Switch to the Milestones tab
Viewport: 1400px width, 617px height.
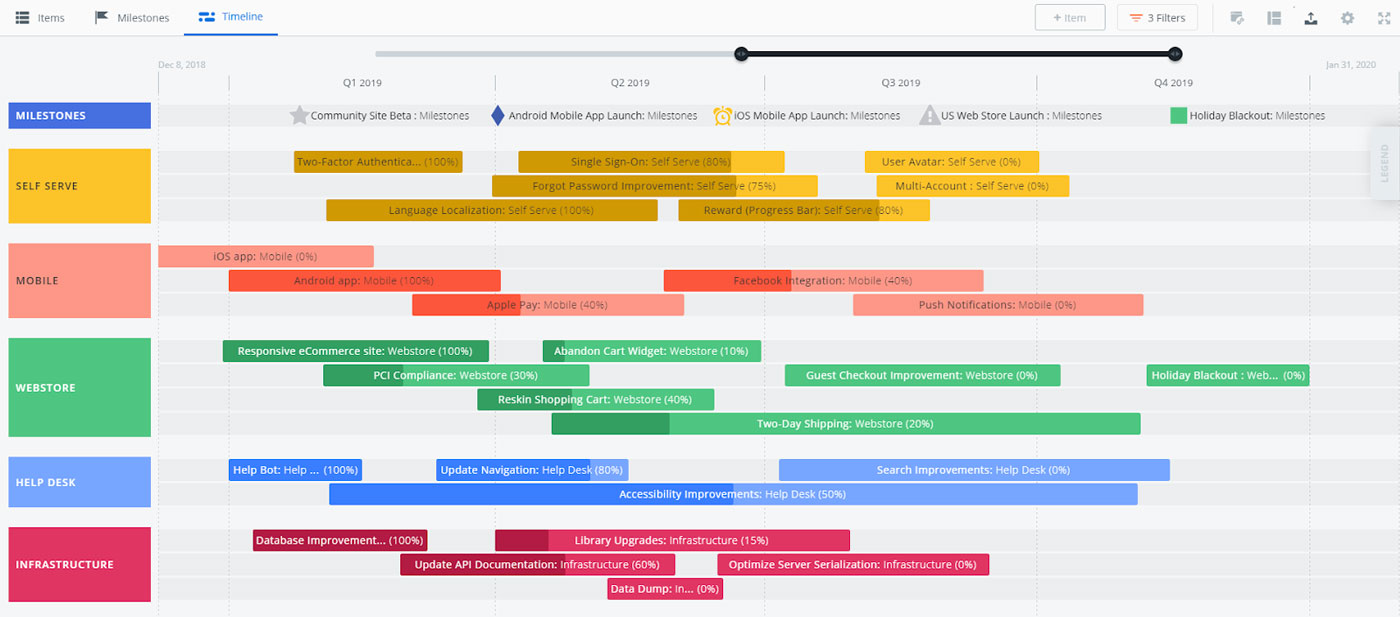(132, 18)
